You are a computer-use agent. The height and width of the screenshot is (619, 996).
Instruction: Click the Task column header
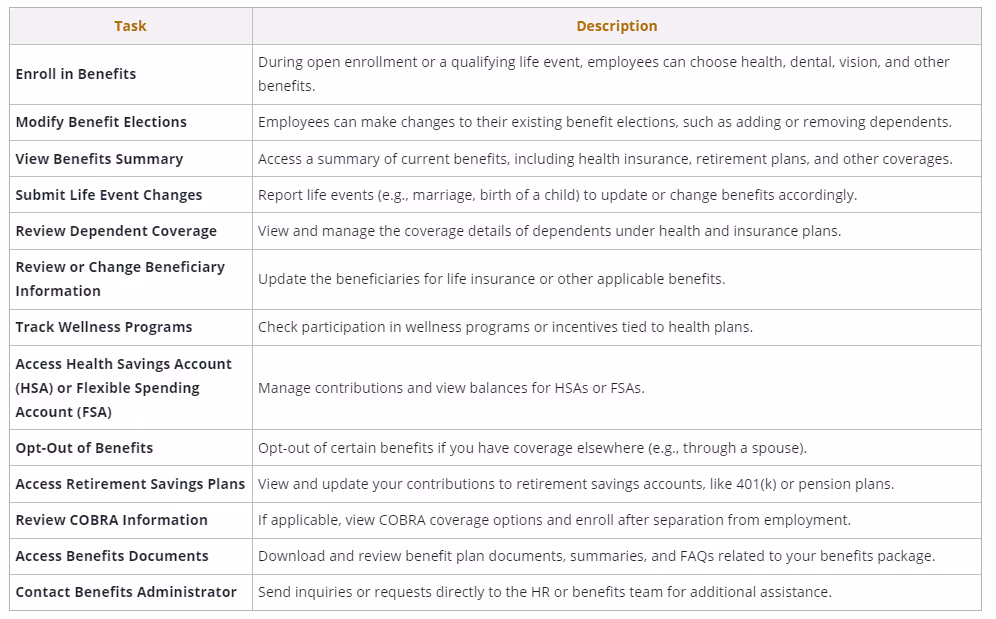coord(130,26)
